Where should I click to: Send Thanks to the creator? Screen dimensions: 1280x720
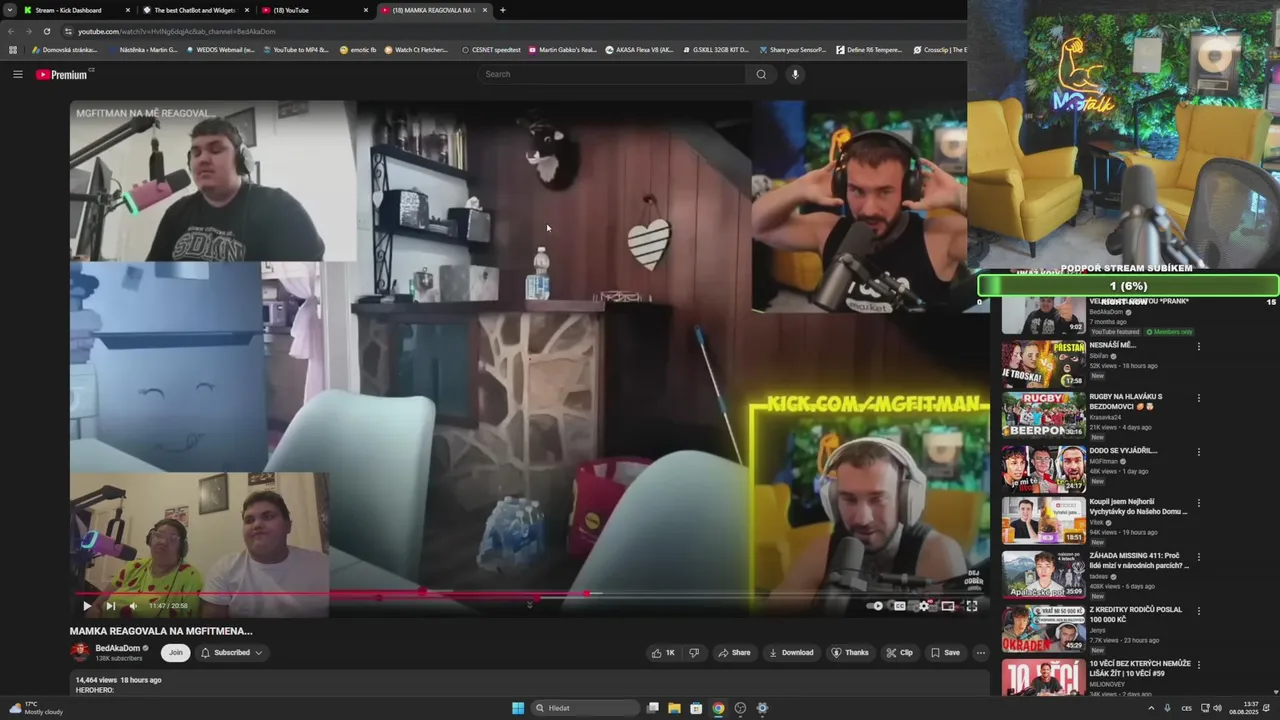coord(850,653)
